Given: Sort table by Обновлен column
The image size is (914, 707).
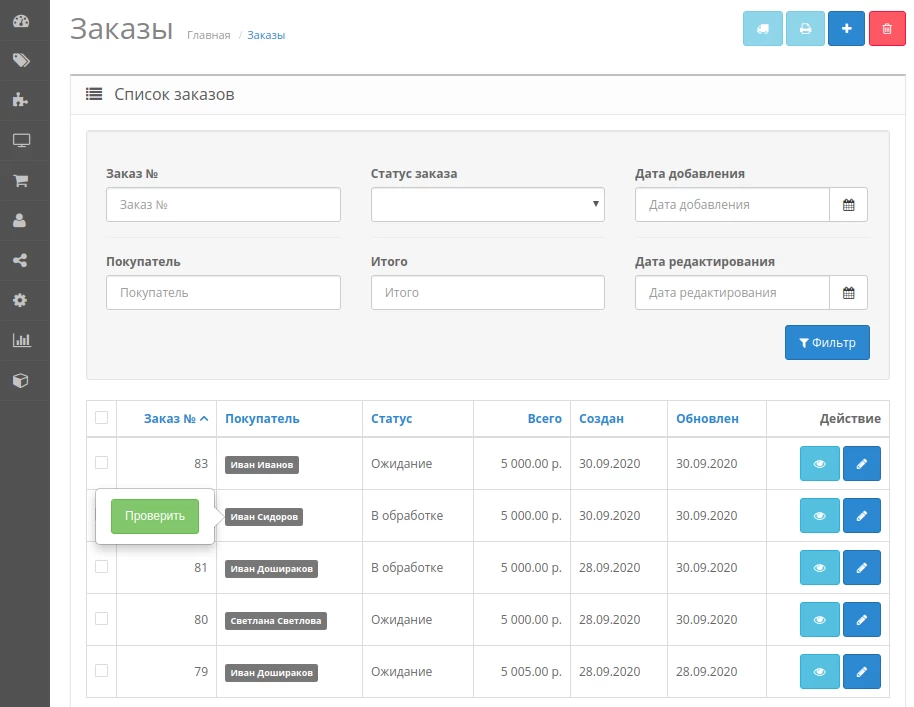Looking at the screenshot, I should point(707,418).
